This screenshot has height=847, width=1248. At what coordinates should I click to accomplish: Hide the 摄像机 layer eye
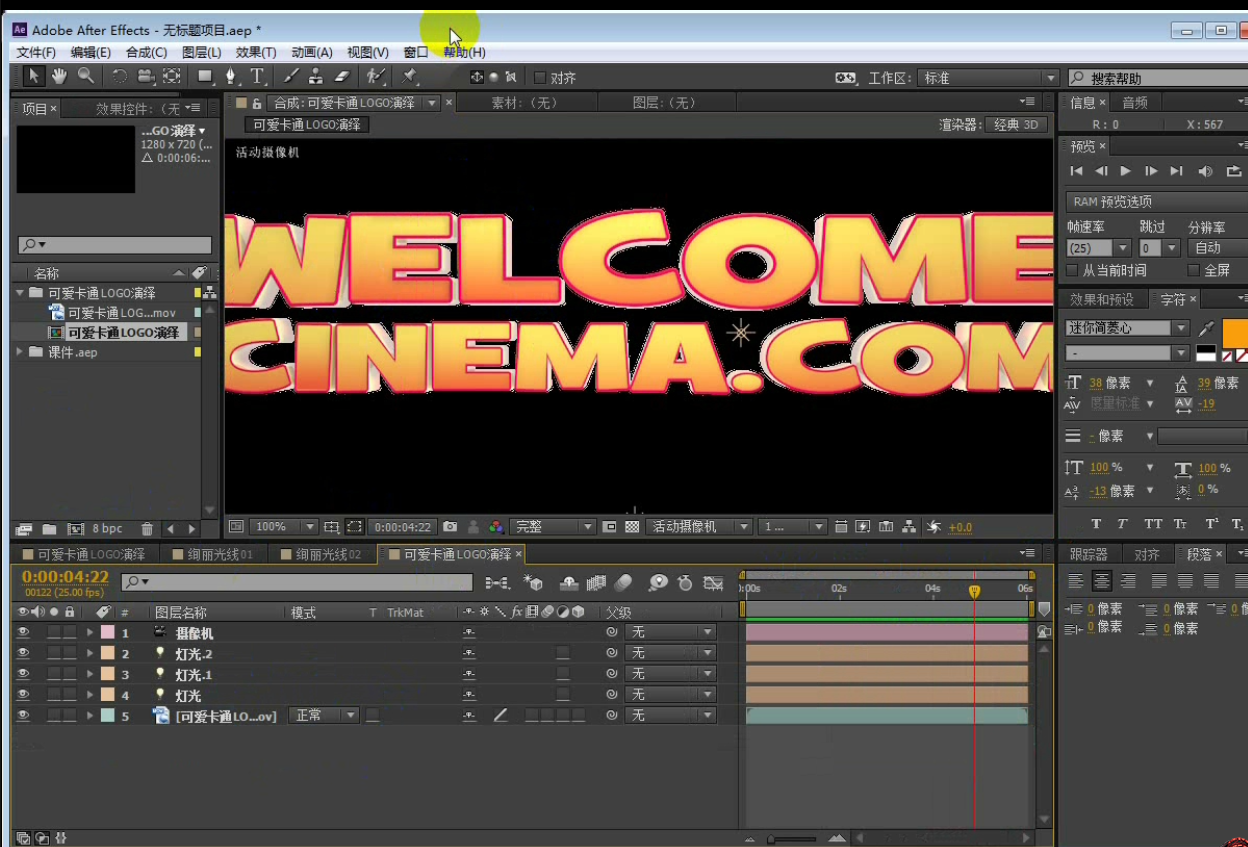(23, 633)
